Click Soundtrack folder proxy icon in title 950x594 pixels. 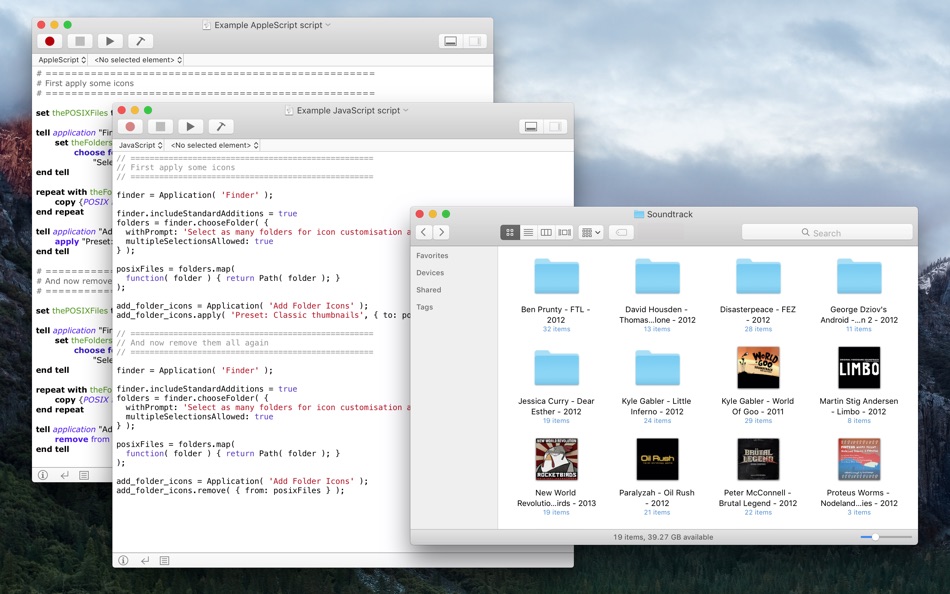[x=639, y=214]
